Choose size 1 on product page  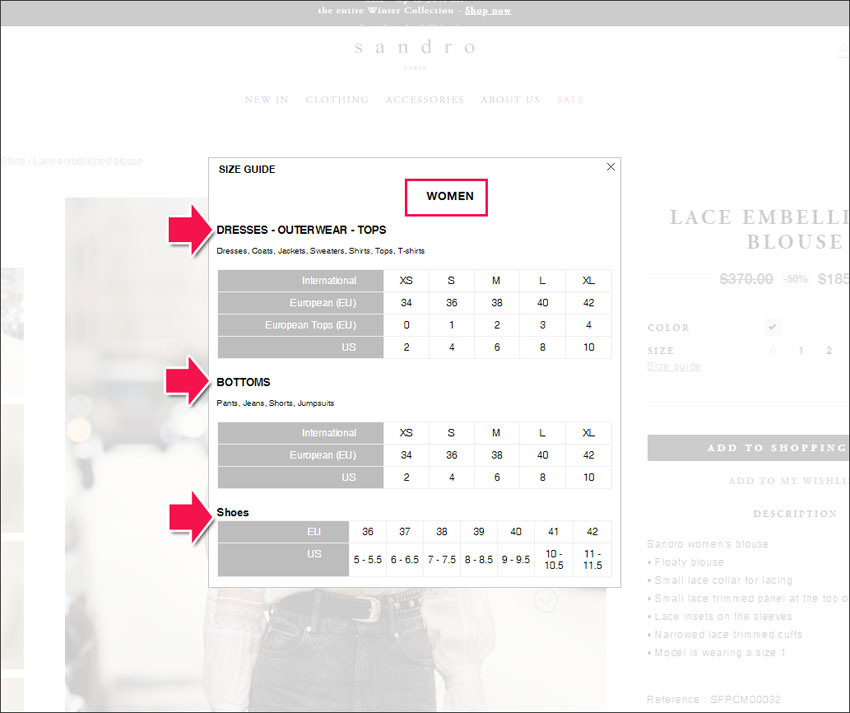coord(801,351)
